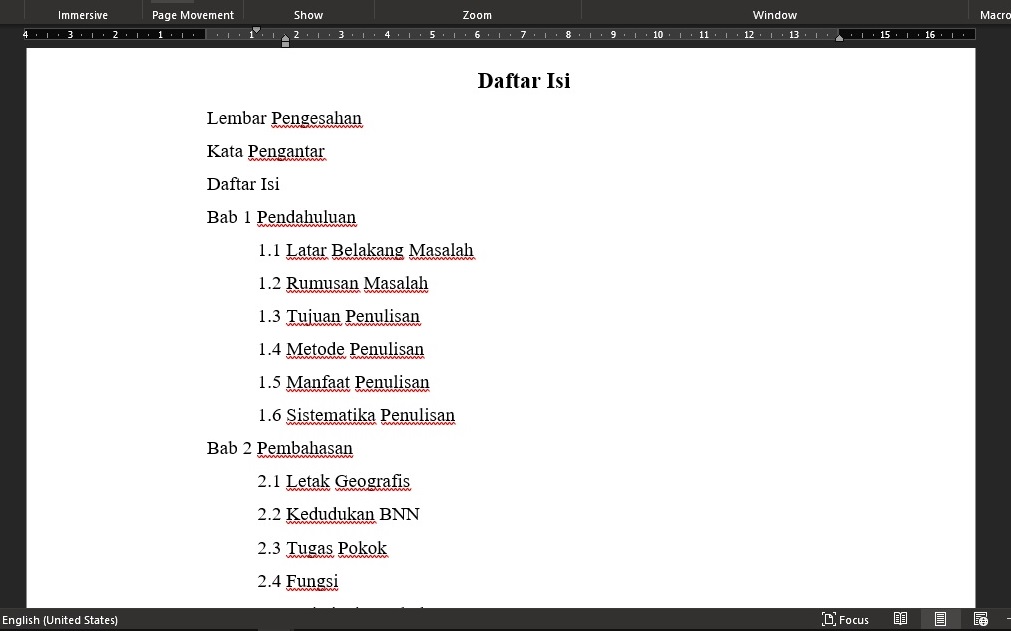Click the first line indent marker on ruler
The height and width of the screenshot is (631, 1011).
pos(256,30)
